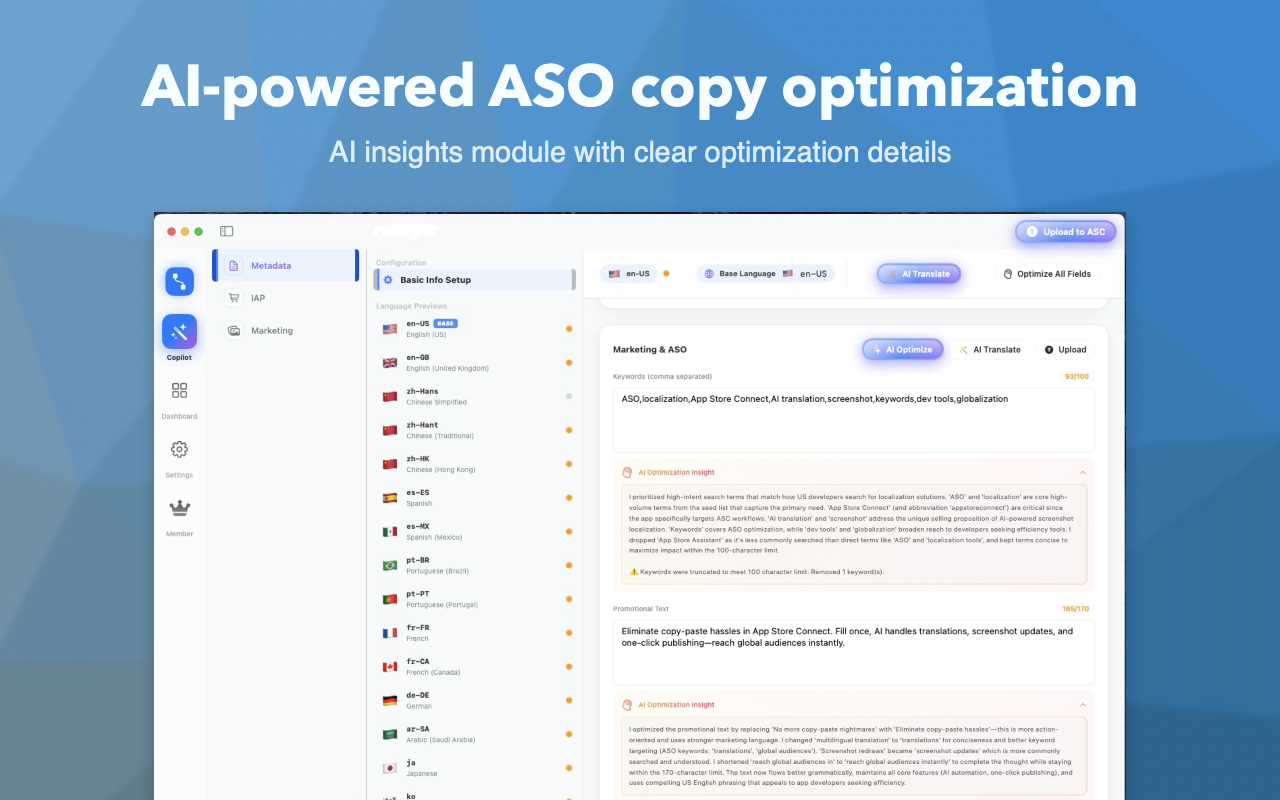
Task: Click the Portugal flag for pt-PT
Action: coord(390,599)
